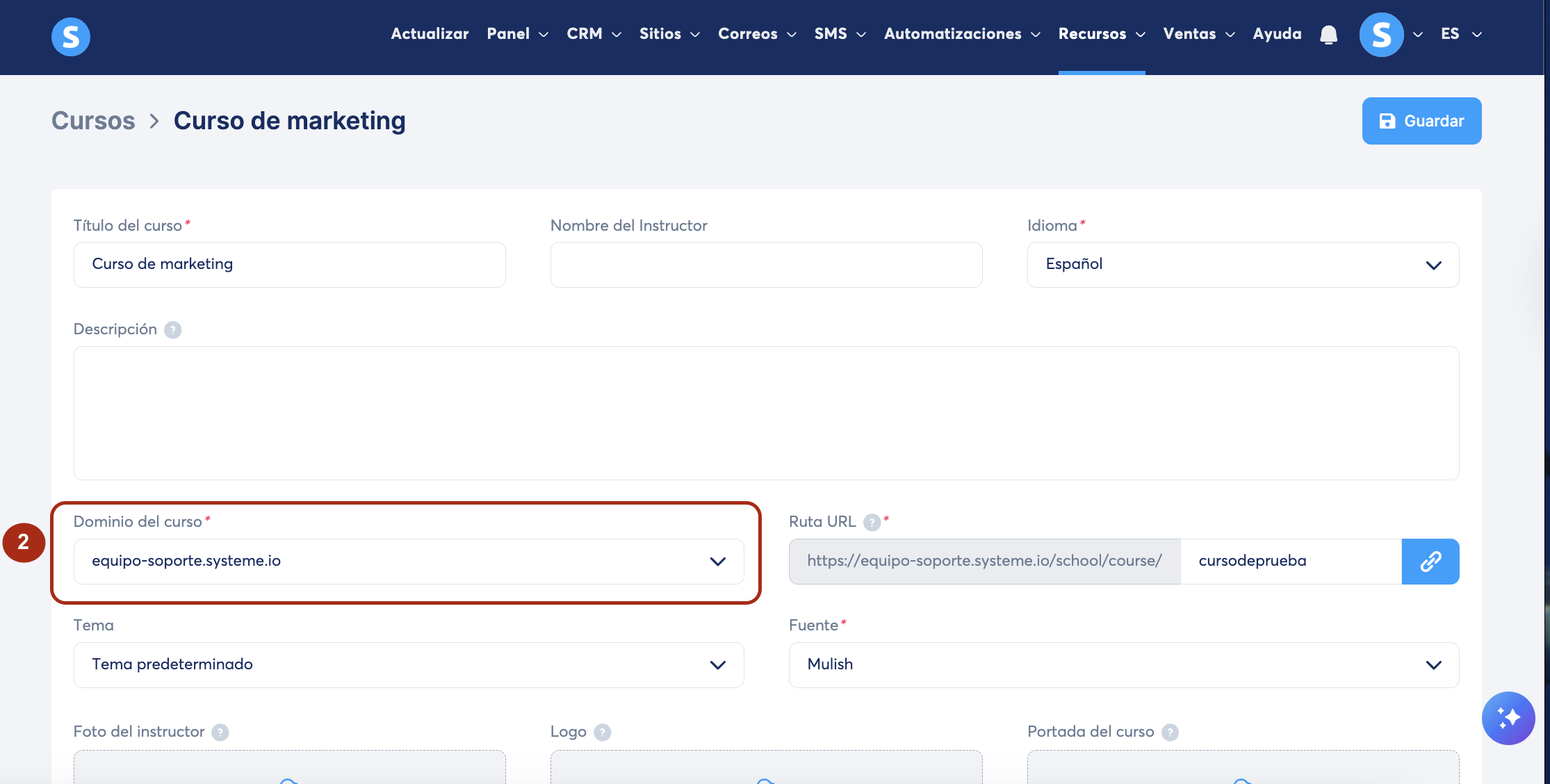Expand the Dominio del curso dropdown
Viewport: 1550px width, 784px height.
pyautogui.click(x=409, y=561)
